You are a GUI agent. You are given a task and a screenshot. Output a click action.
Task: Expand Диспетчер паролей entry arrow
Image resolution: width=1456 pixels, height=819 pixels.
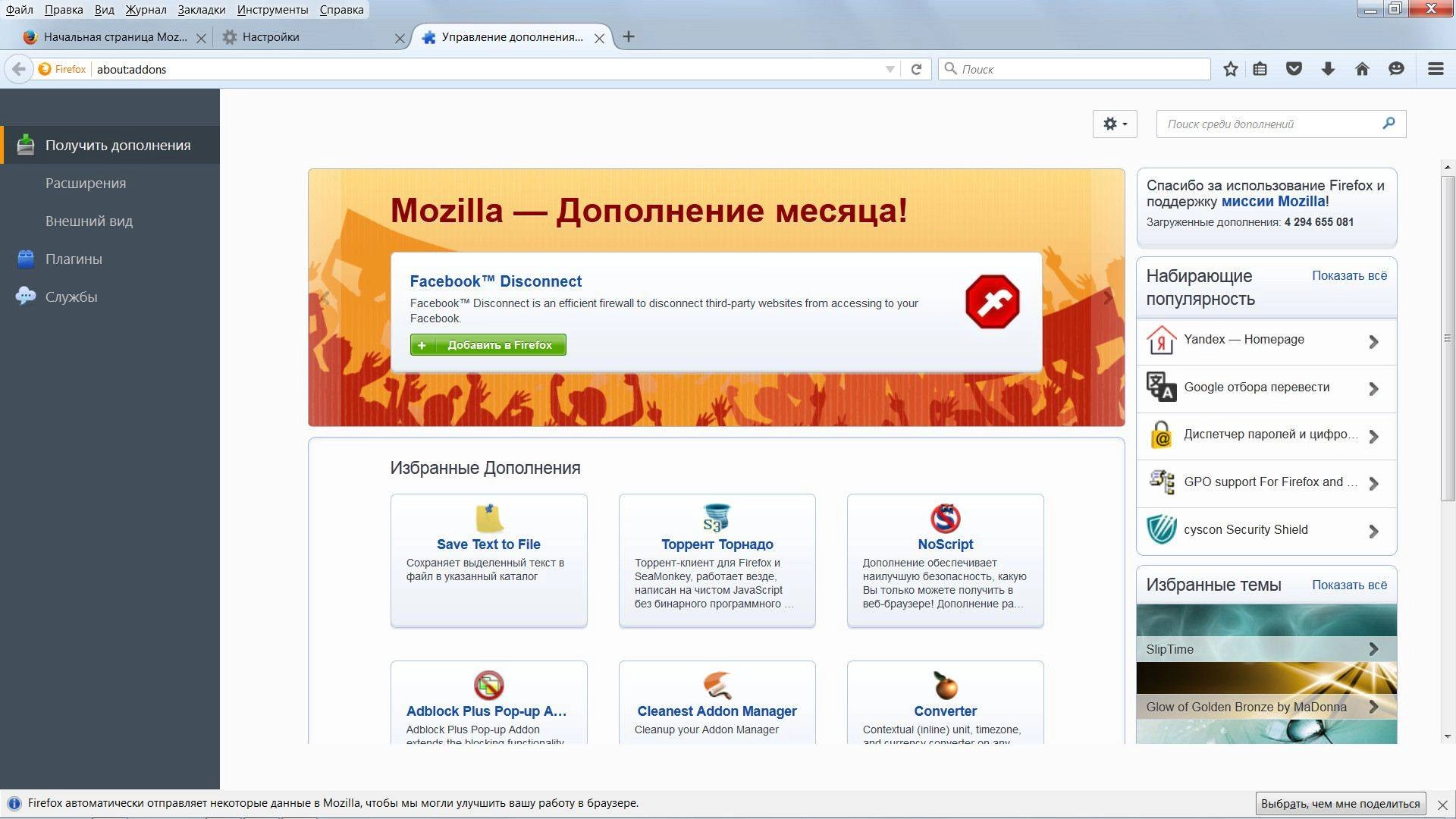coord(1373,436)
